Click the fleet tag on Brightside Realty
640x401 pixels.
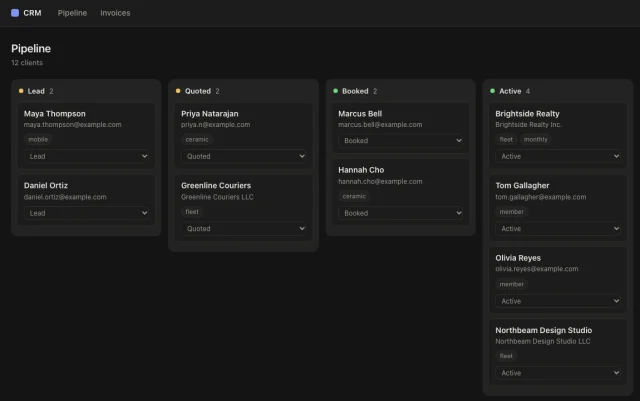tap(506, 140)
